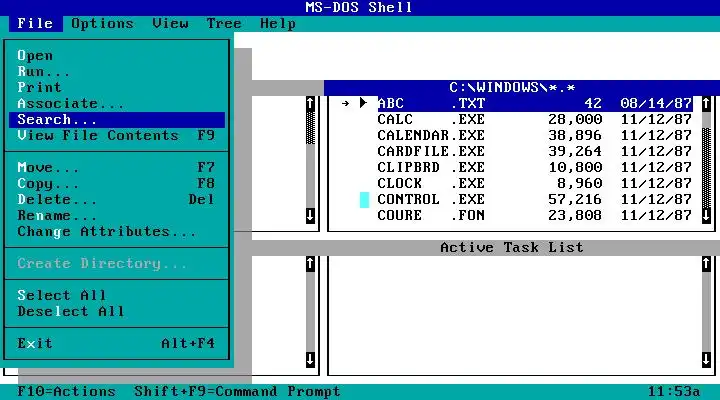The height and width of the screenshot is (400, 720).
Task: Click the 11:53a clock
Action: point(674,391)
